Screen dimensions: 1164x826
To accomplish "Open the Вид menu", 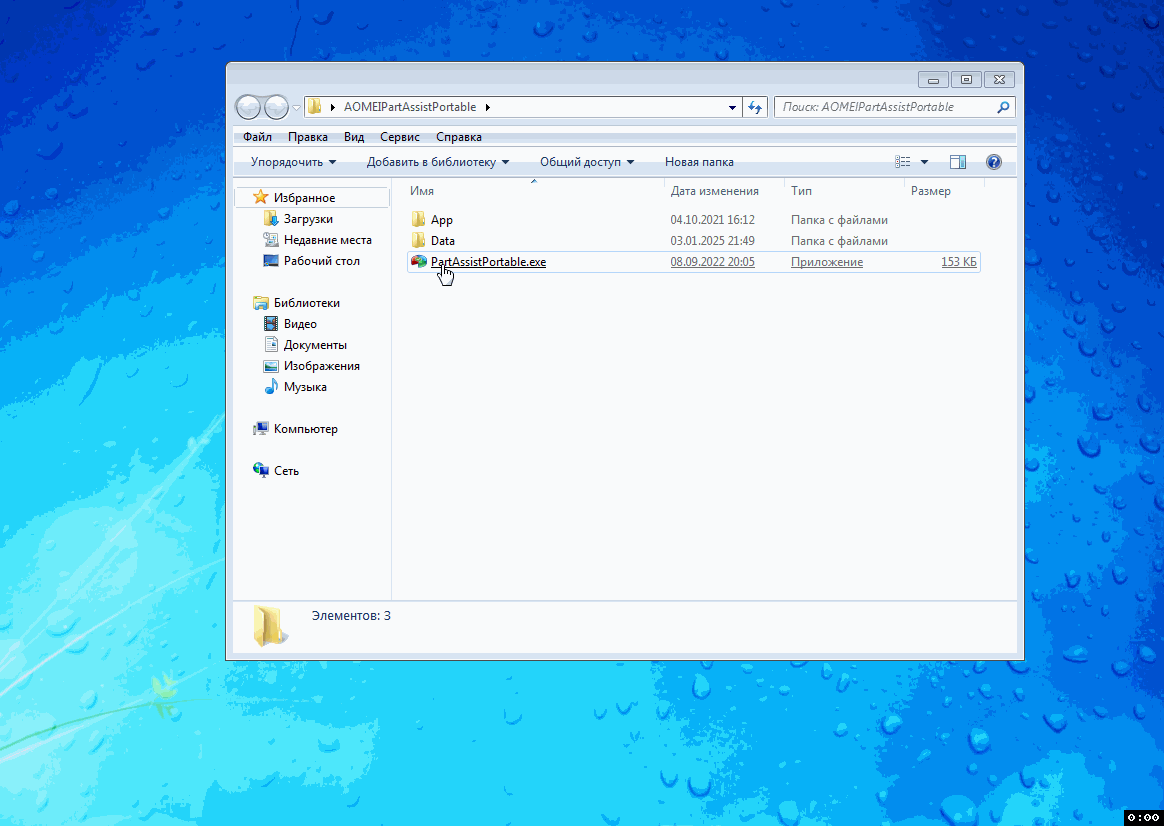I will point(354,137).
